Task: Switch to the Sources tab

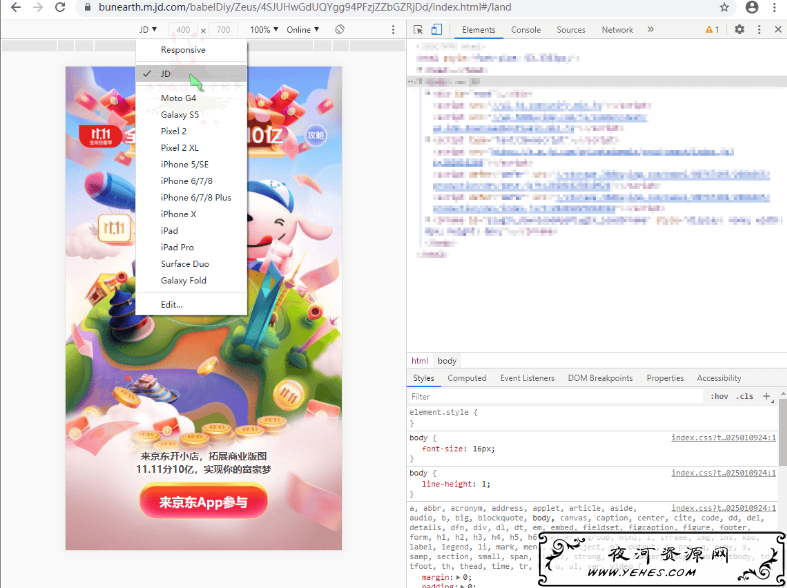Action: click(x=571, y=30)
